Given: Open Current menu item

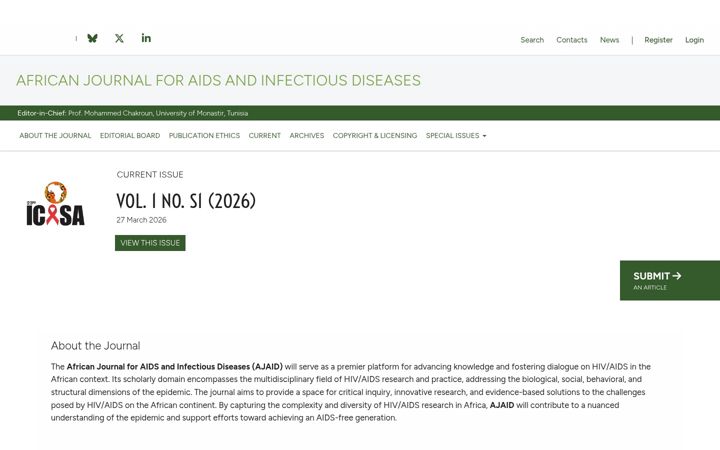Looking at the screenshot, I should click(x=264, y=135).
